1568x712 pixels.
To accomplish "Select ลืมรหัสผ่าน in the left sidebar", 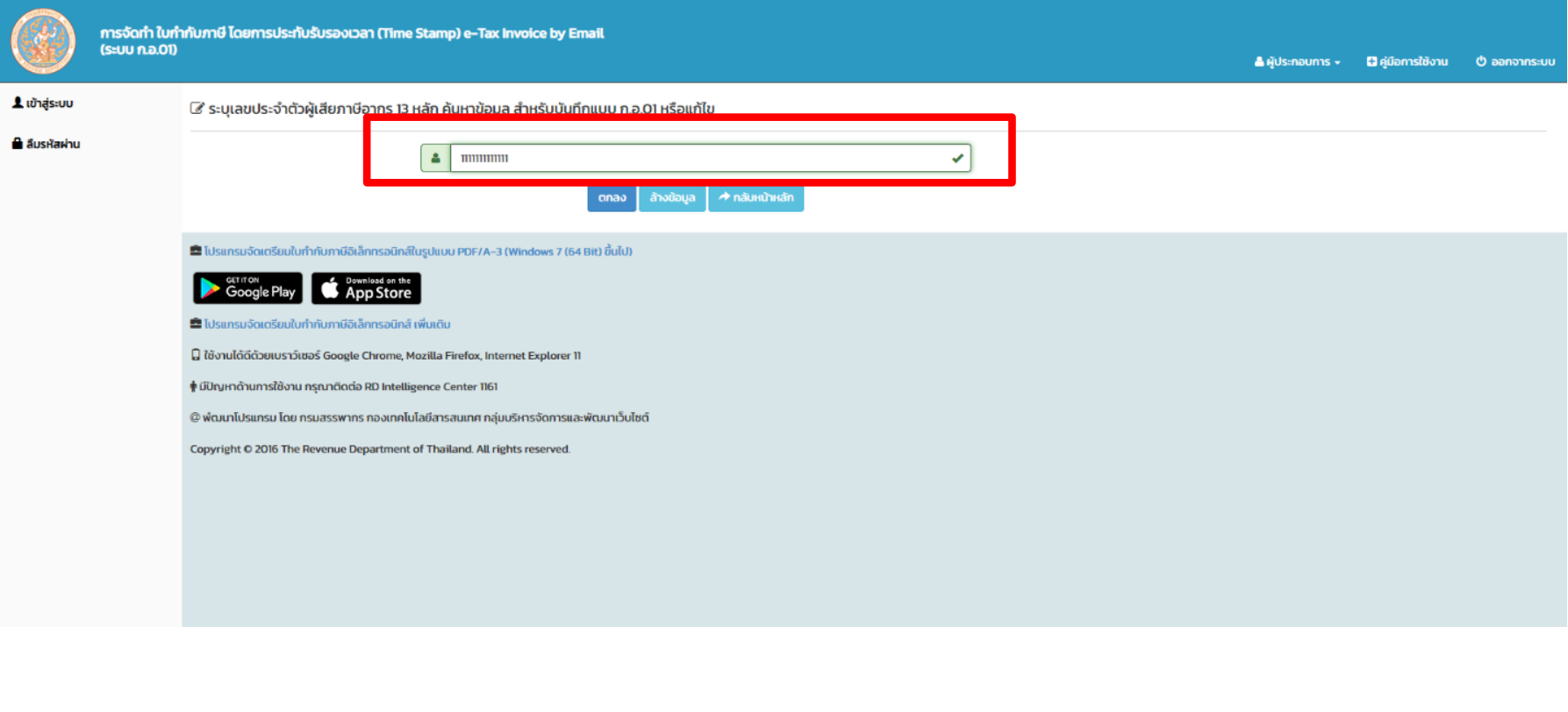I will [47, 144].
